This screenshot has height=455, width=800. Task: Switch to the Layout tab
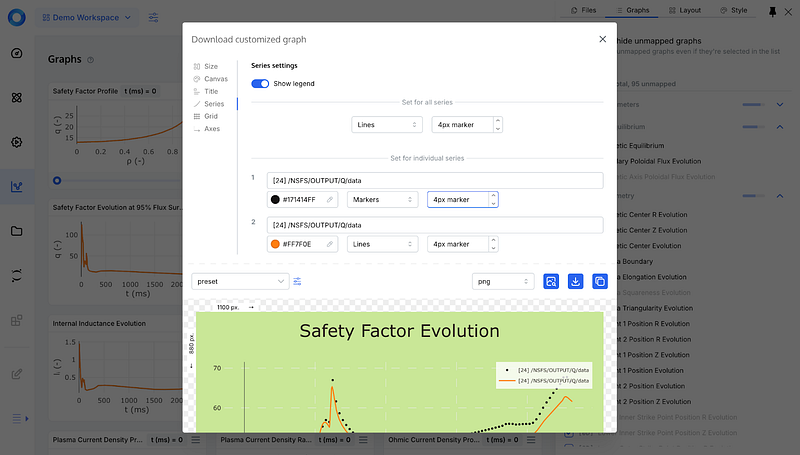(x=685, y=10)
